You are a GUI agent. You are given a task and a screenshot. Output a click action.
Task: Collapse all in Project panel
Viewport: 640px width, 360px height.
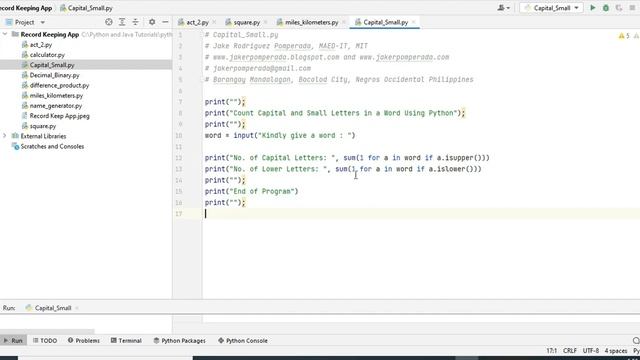pyautogui.click(x=136, y=22)
